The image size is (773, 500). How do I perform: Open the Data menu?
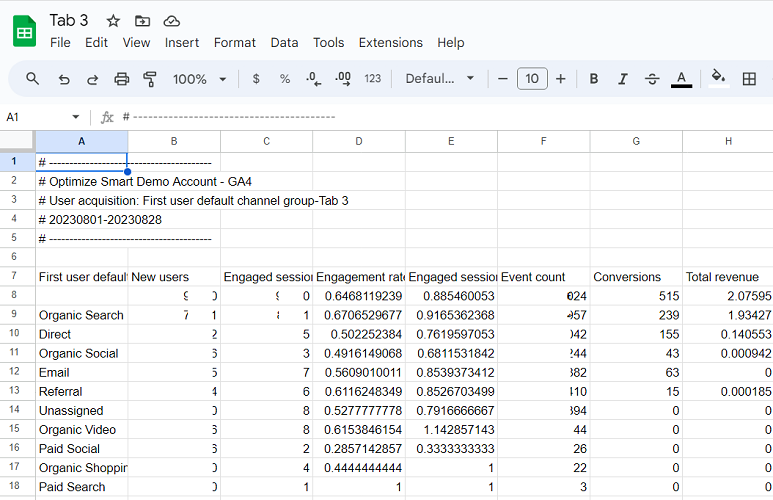[284, 43]
